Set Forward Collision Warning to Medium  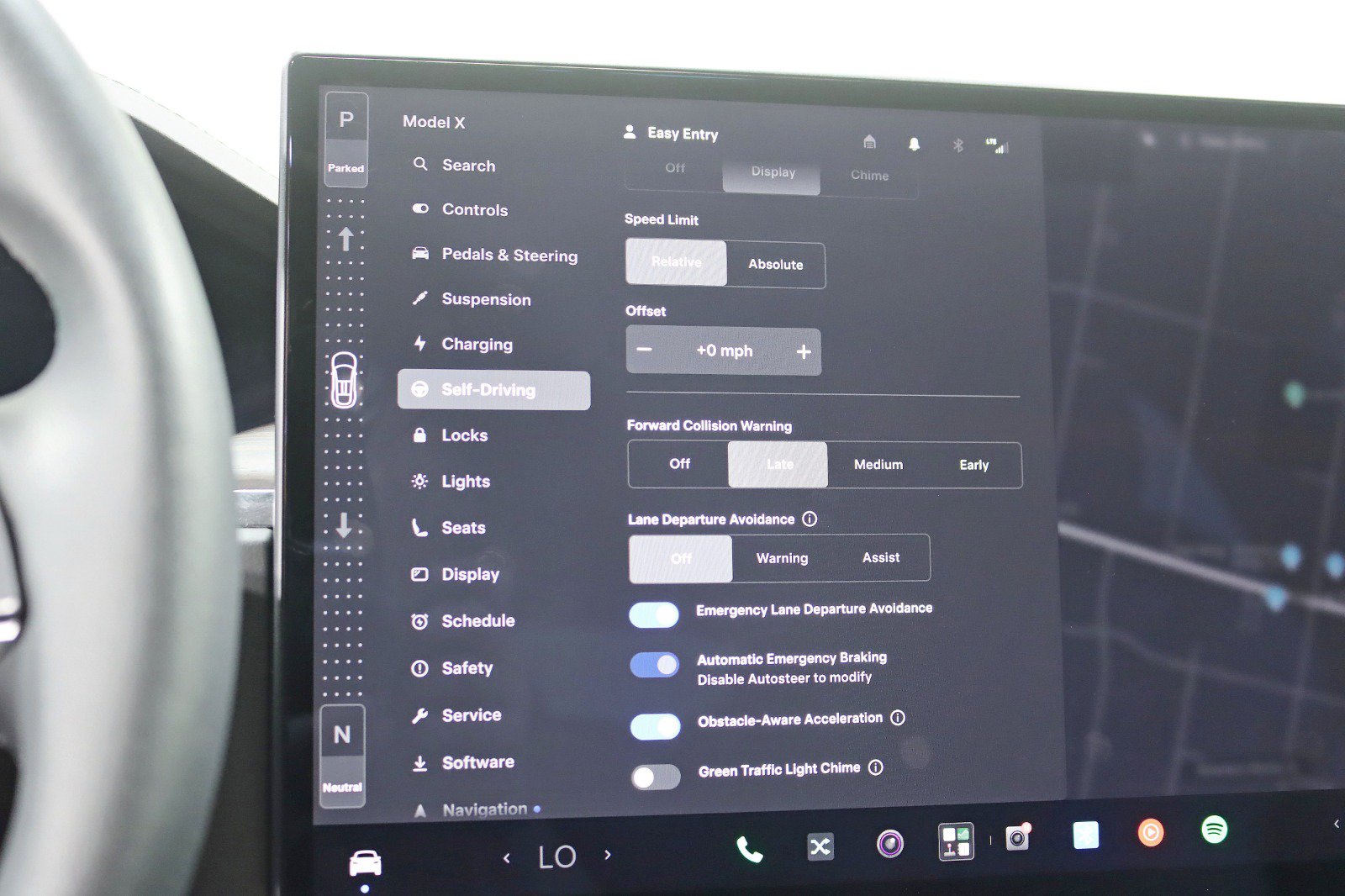point(878,465)
